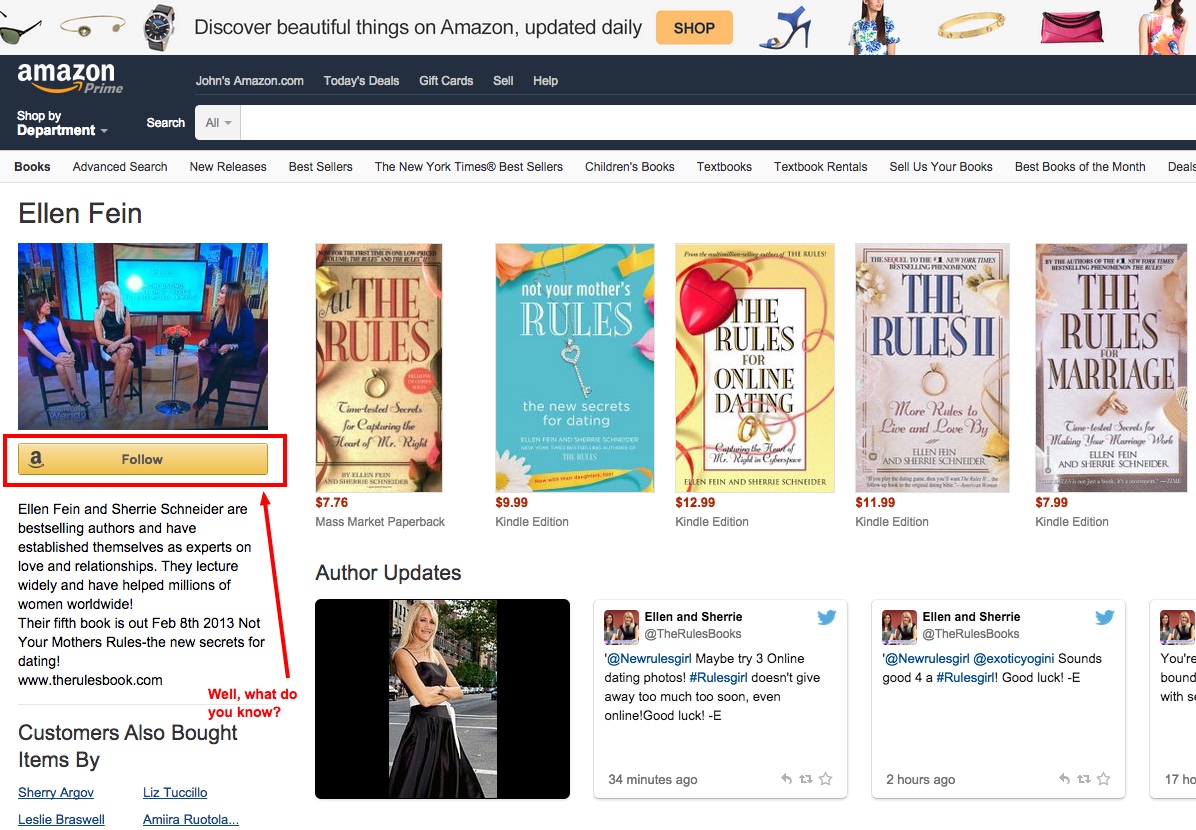
Task: Focus the Amazon search field
Action: pyautogui.click(x=718, y=123)
